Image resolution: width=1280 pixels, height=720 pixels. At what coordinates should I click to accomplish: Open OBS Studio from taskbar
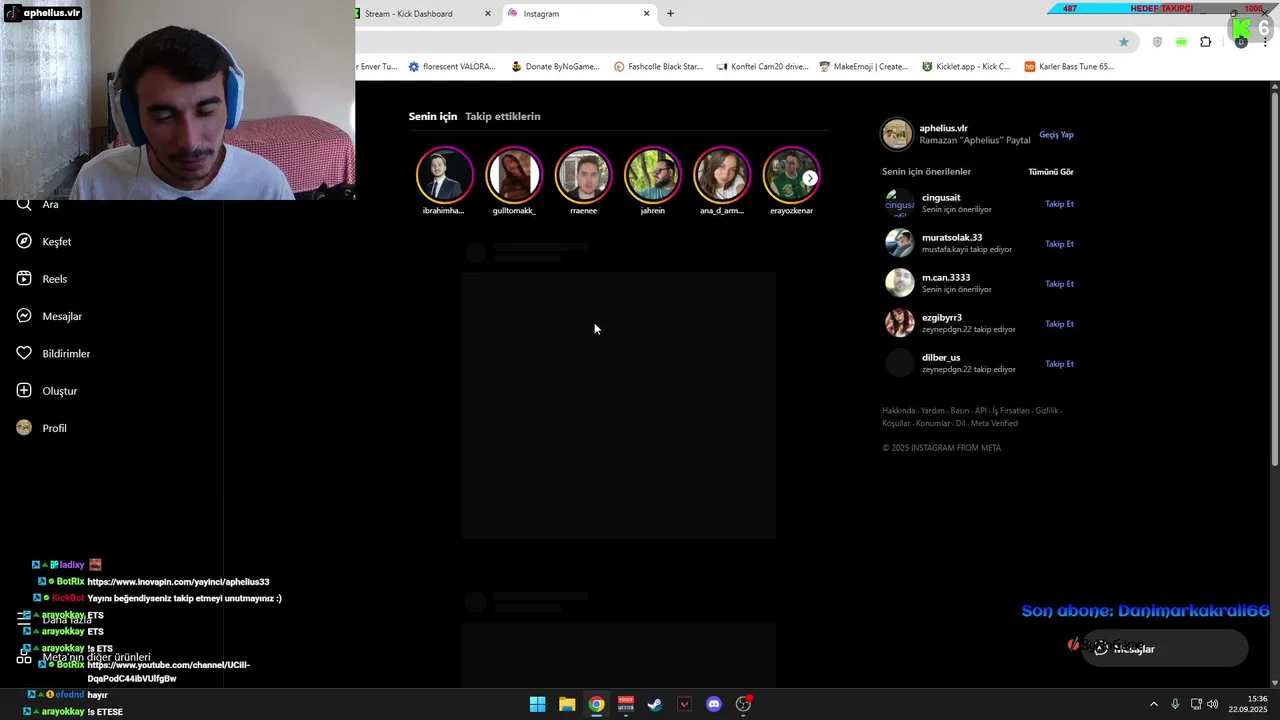click(x=743, y=704)
